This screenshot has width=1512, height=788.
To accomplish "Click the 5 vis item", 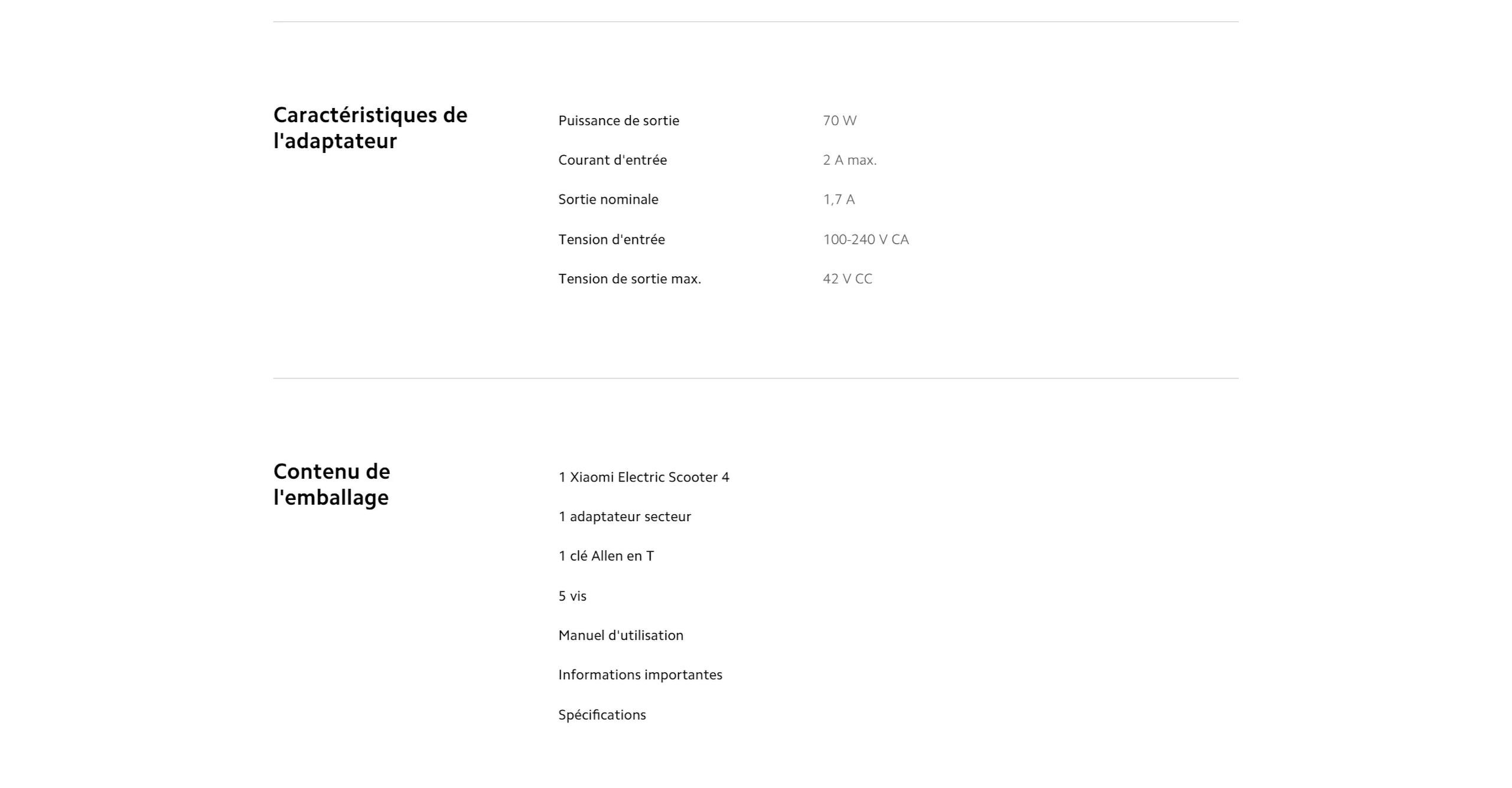I will [572, 596].
